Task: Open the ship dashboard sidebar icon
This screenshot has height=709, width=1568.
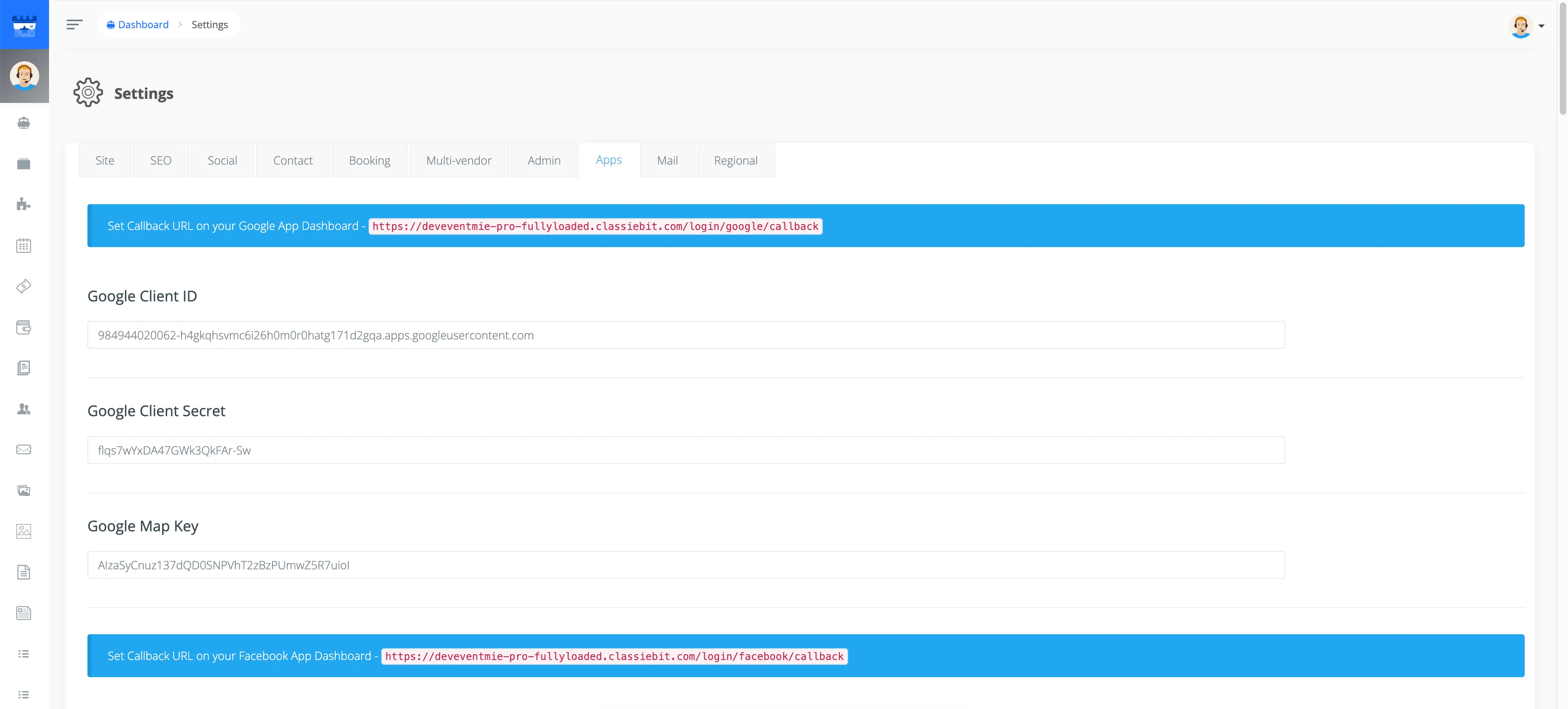Action: tap(24, 123)
